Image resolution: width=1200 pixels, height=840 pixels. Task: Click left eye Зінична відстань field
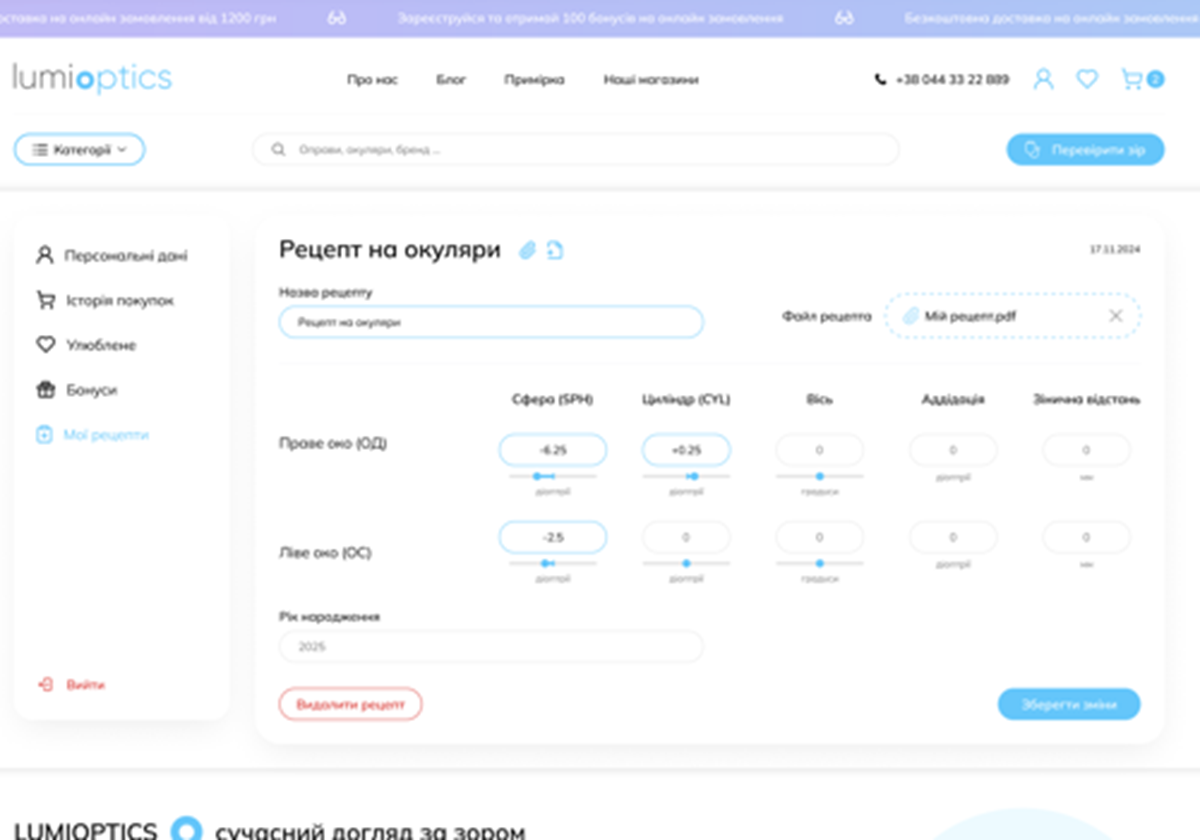1087,537
